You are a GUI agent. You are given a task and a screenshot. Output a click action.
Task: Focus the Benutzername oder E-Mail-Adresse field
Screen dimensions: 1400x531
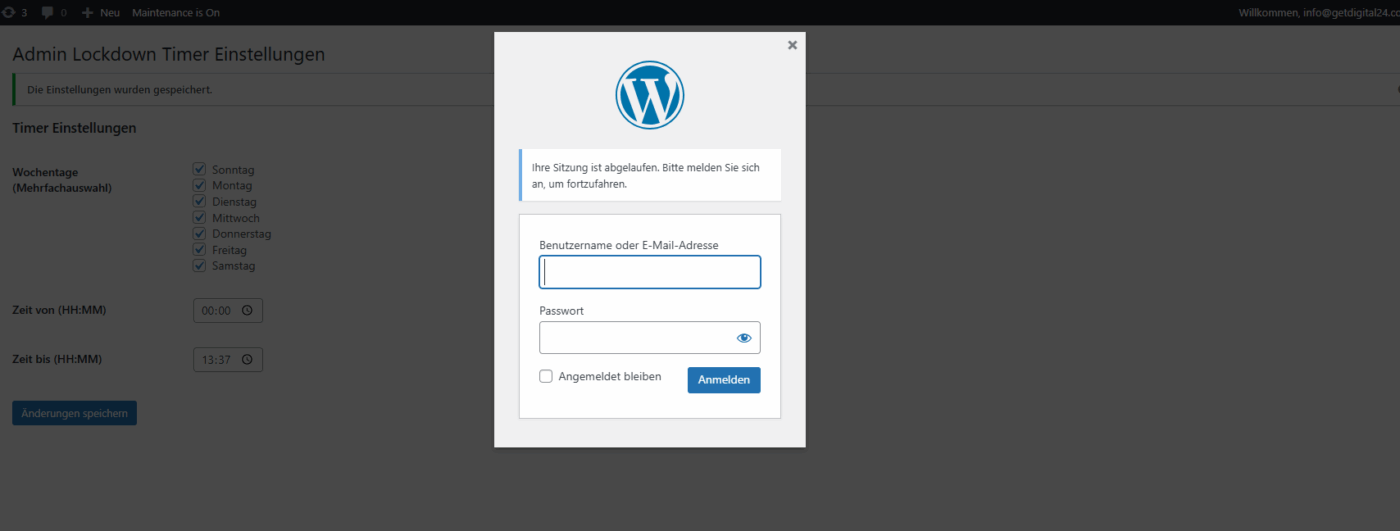coord(650,272)
